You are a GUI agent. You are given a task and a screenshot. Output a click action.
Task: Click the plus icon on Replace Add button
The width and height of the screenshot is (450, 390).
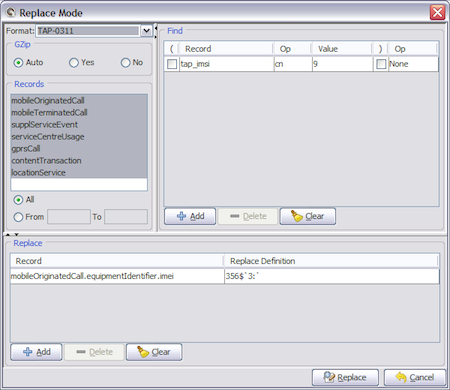(x=28, y=352)
